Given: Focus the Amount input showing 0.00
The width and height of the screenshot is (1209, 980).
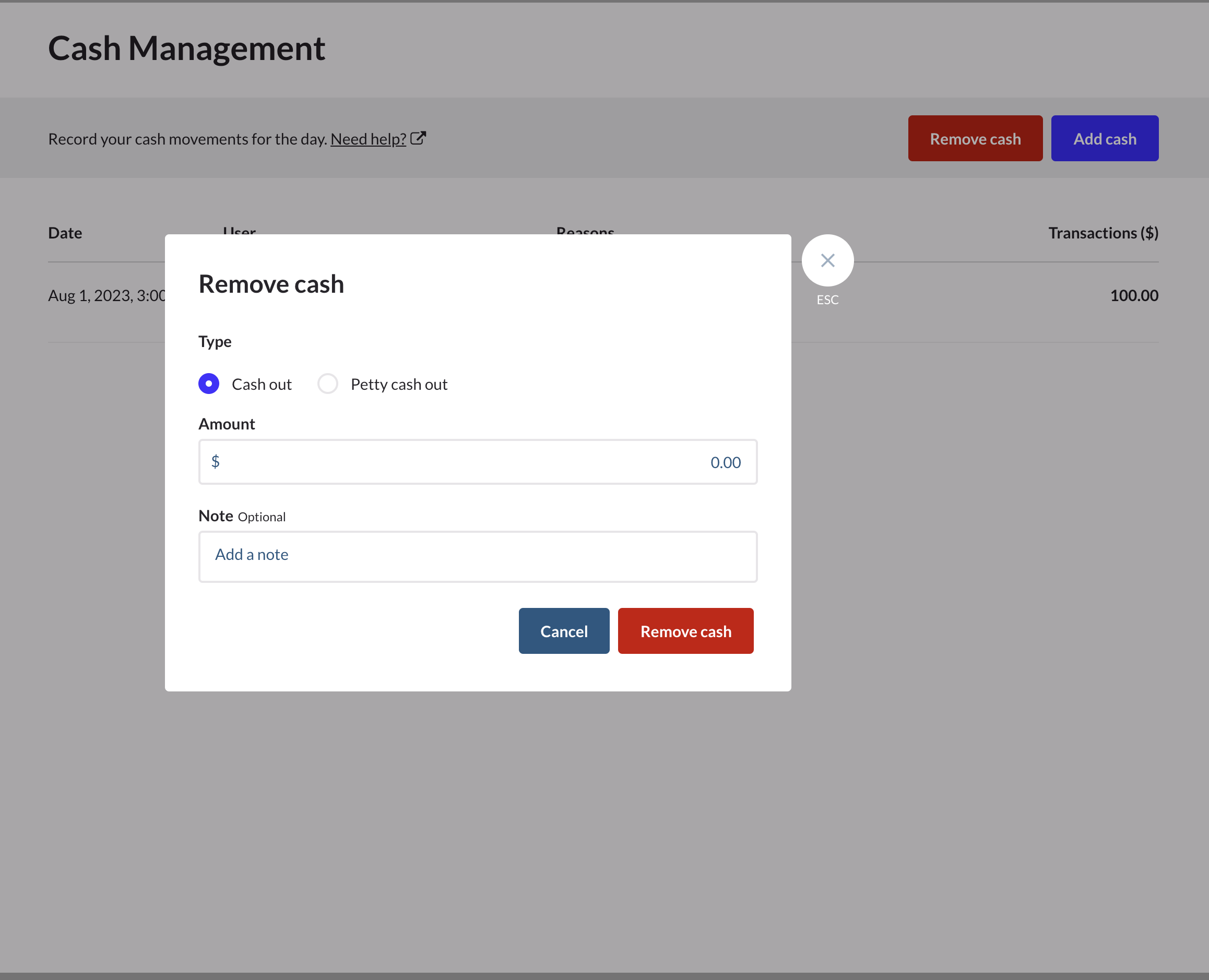Looking at the screenshot, I should click(477, 462).
